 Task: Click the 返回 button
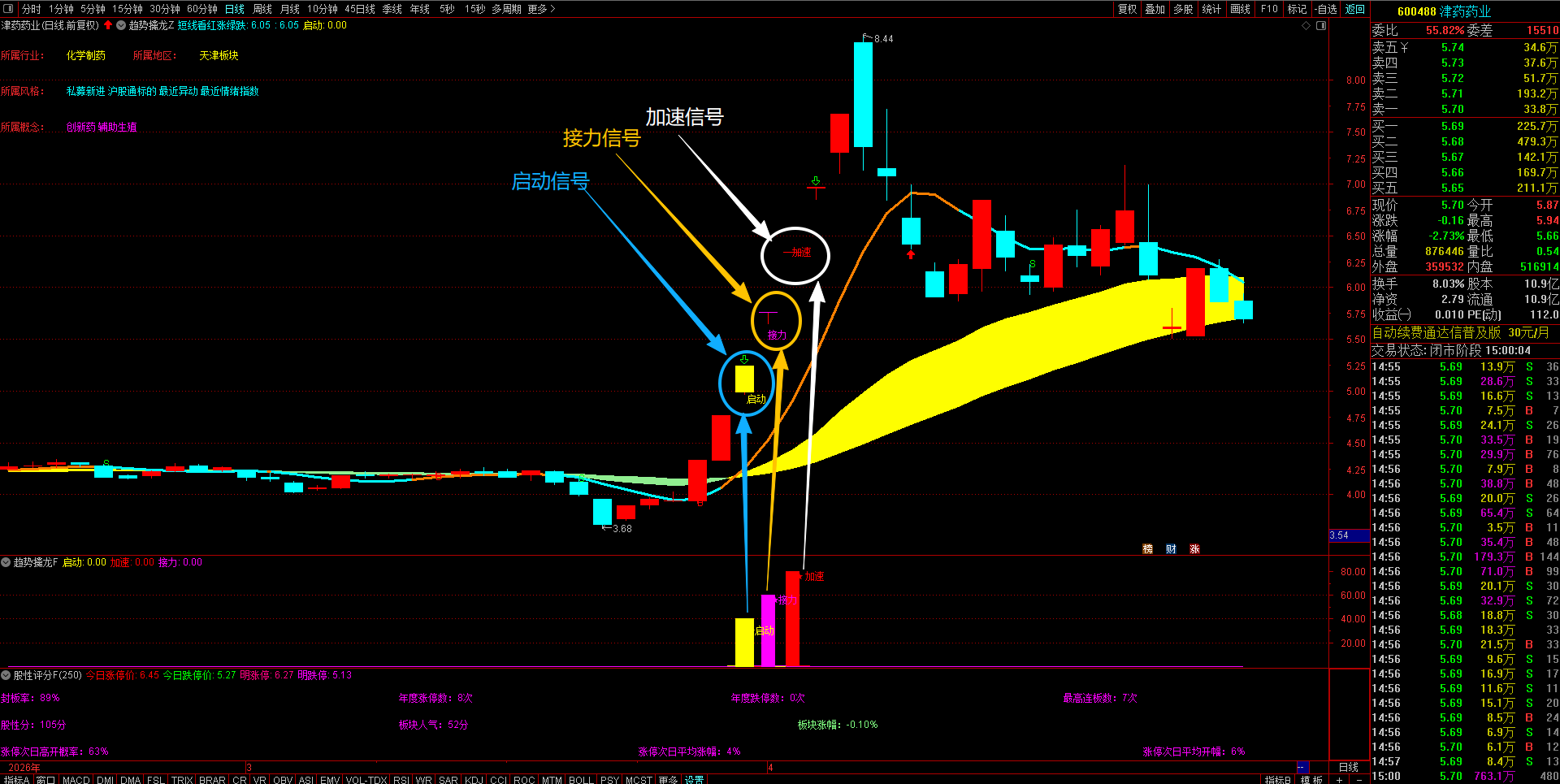[1355, 9]
